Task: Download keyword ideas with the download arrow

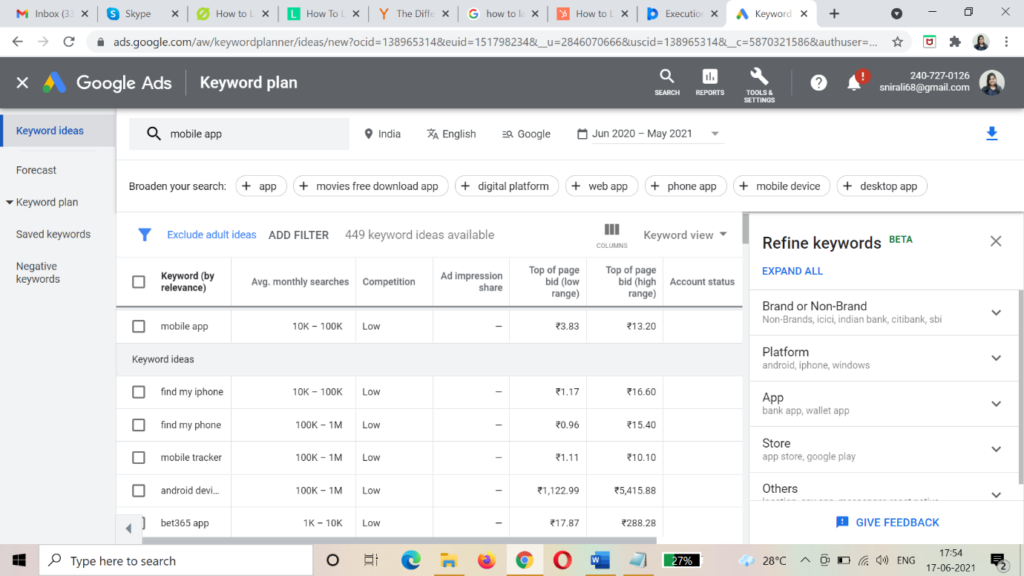Action: (991, 134)
